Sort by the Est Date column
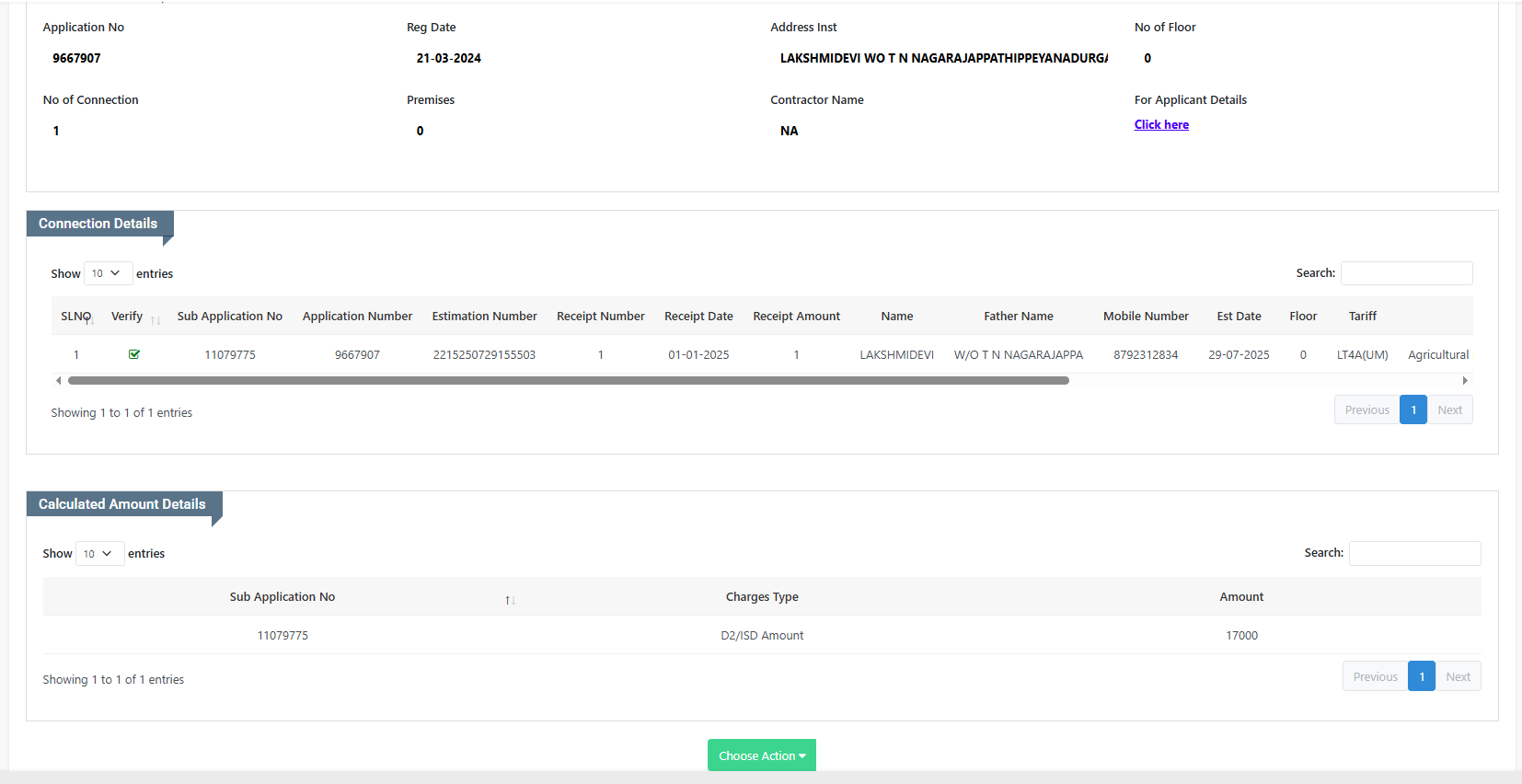The width and height of the screenshot is (1522, 784). [x=1239, y=316]
